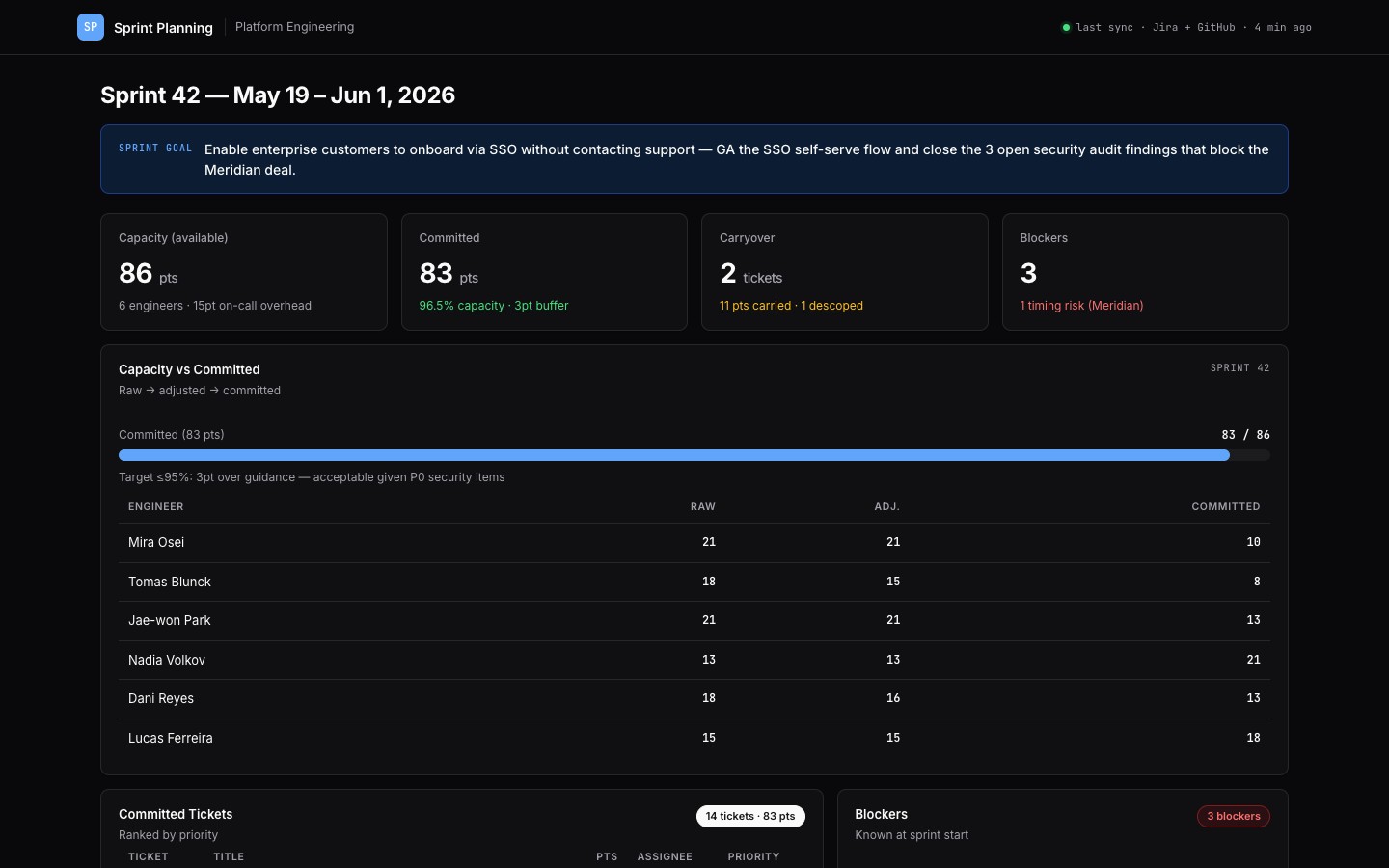
Task: Click the ASSIGNEE column header
Action: 665,856
